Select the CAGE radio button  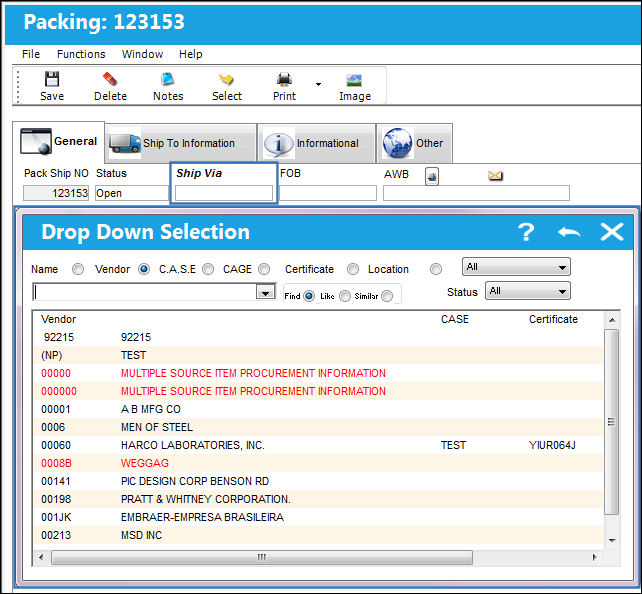(x=264, y=269)
